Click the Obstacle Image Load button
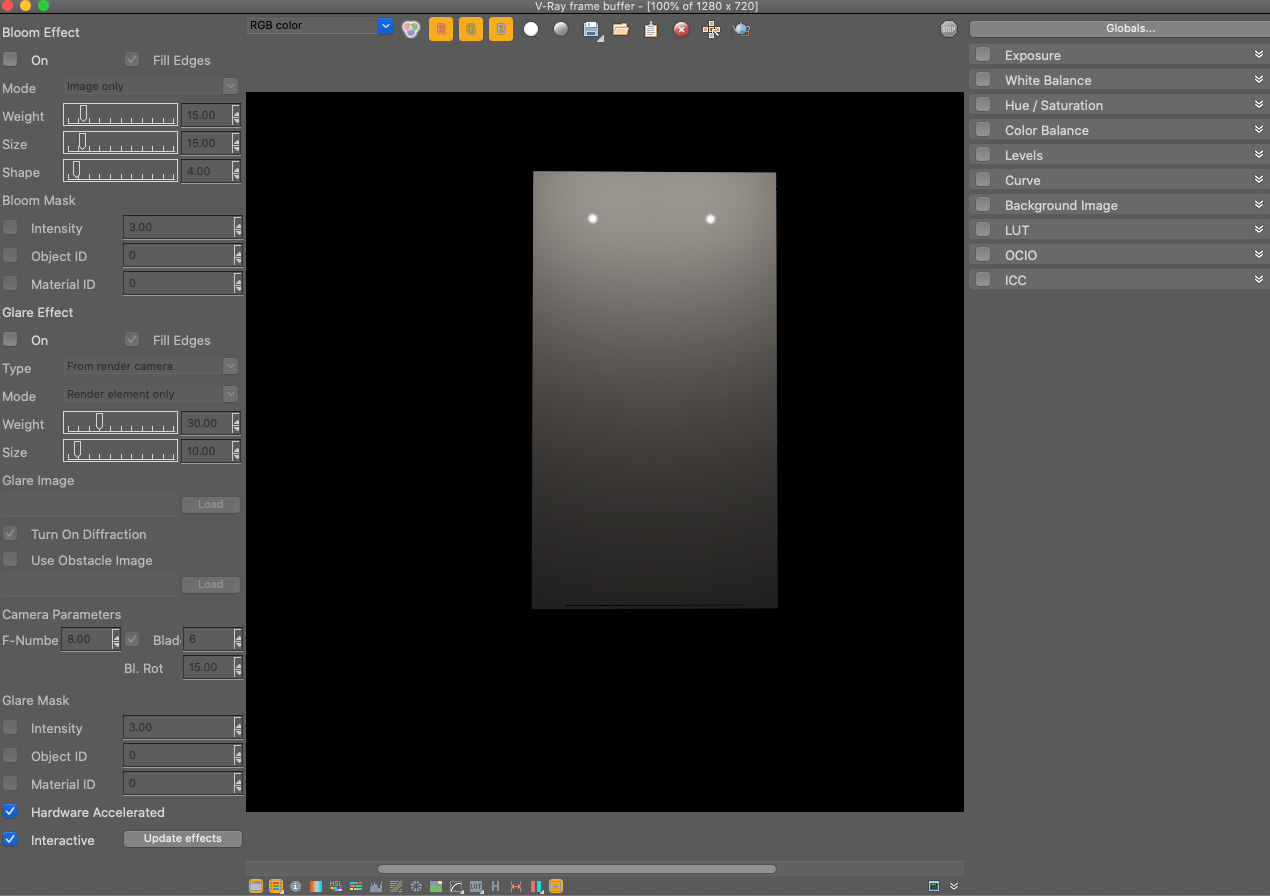Image resolution: width=1270 pixels, height=896 pixels. [x=211, y=585]
